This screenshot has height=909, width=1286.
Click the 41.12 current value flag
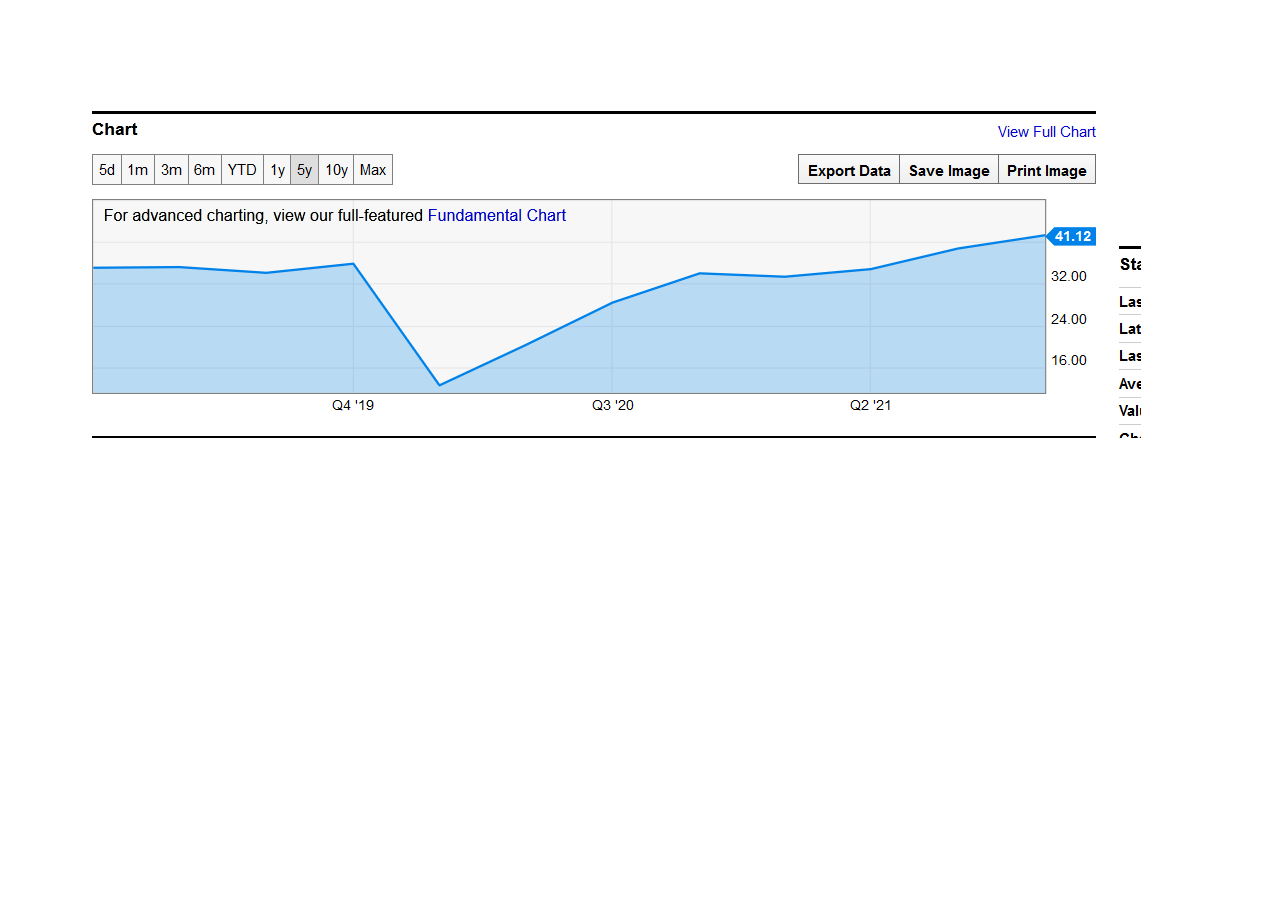pyautogui.click(x=1071, y=236)
